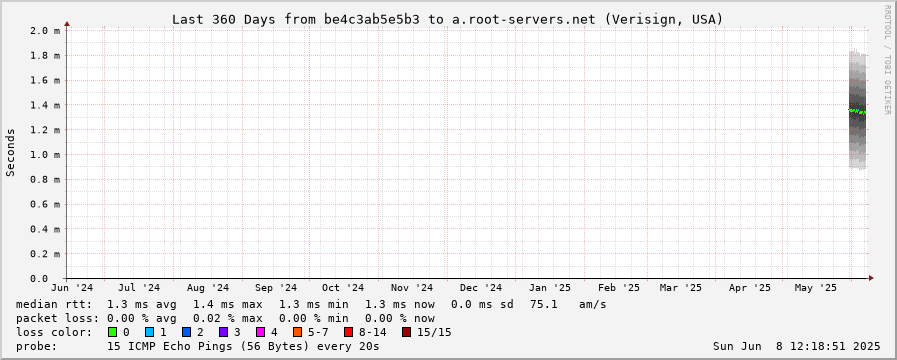
Task: Click the graph title text
Action: [x=447, y=19]
